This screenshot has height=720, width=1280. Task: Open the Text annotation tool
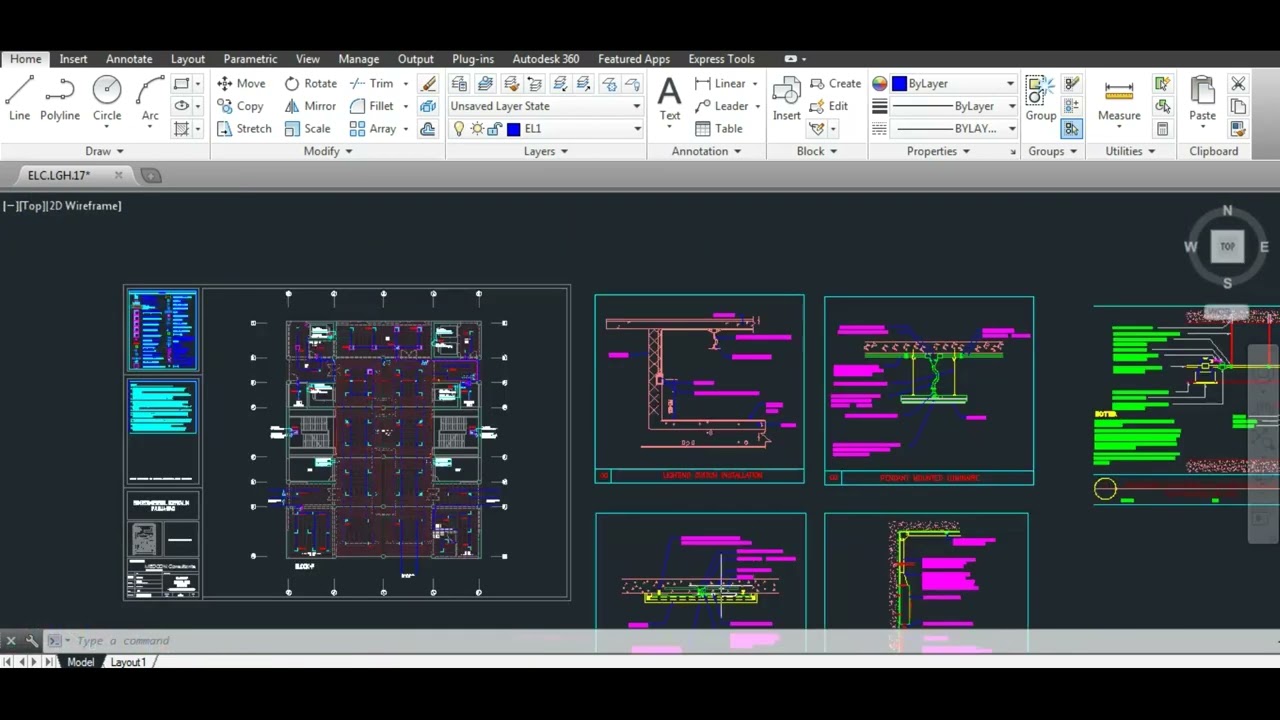670,98
